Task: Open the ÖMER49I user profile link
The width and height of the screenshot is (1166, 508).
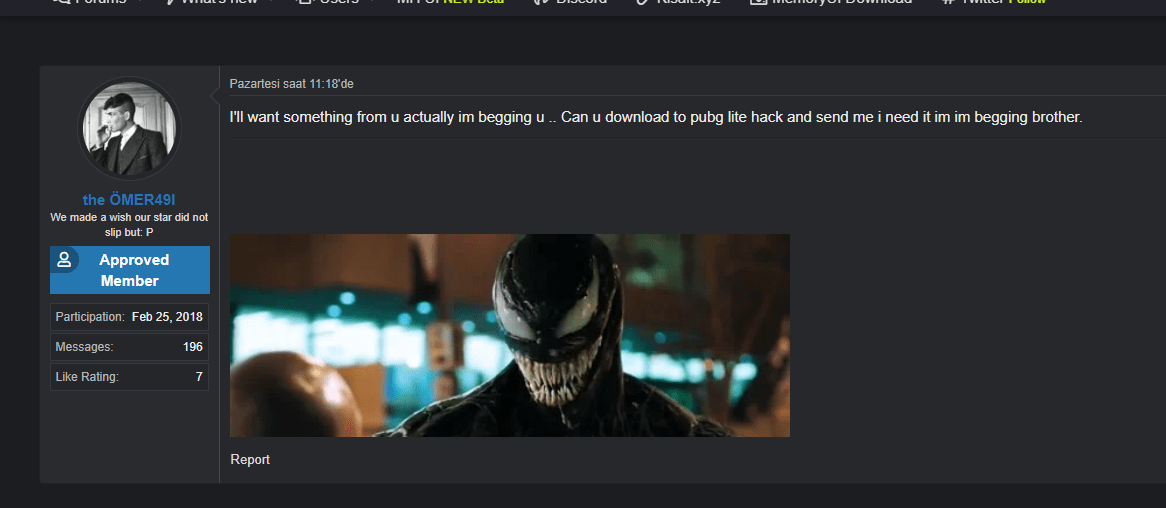Action: [129, 199]
